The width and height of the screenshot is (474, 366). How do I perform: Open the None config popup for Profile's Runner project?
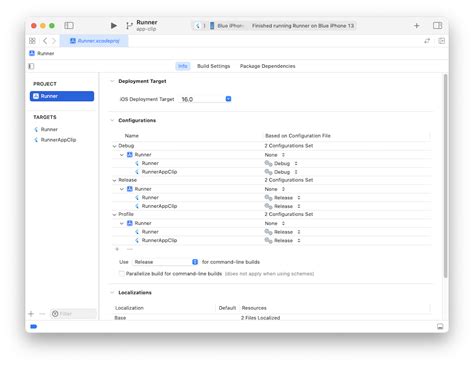275,223
